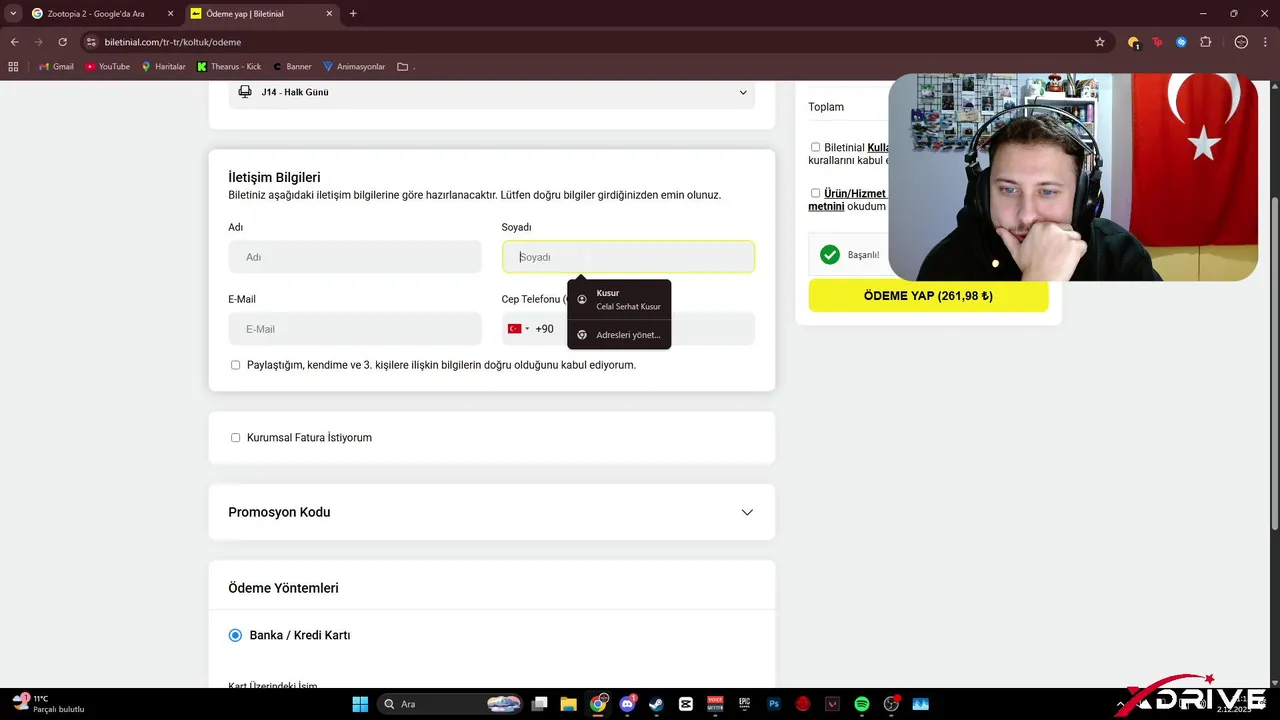1280x720 pixels.
Task: Choose Kusur autofill suggestion
Action: pyautogui.click(x=619, y=299)
